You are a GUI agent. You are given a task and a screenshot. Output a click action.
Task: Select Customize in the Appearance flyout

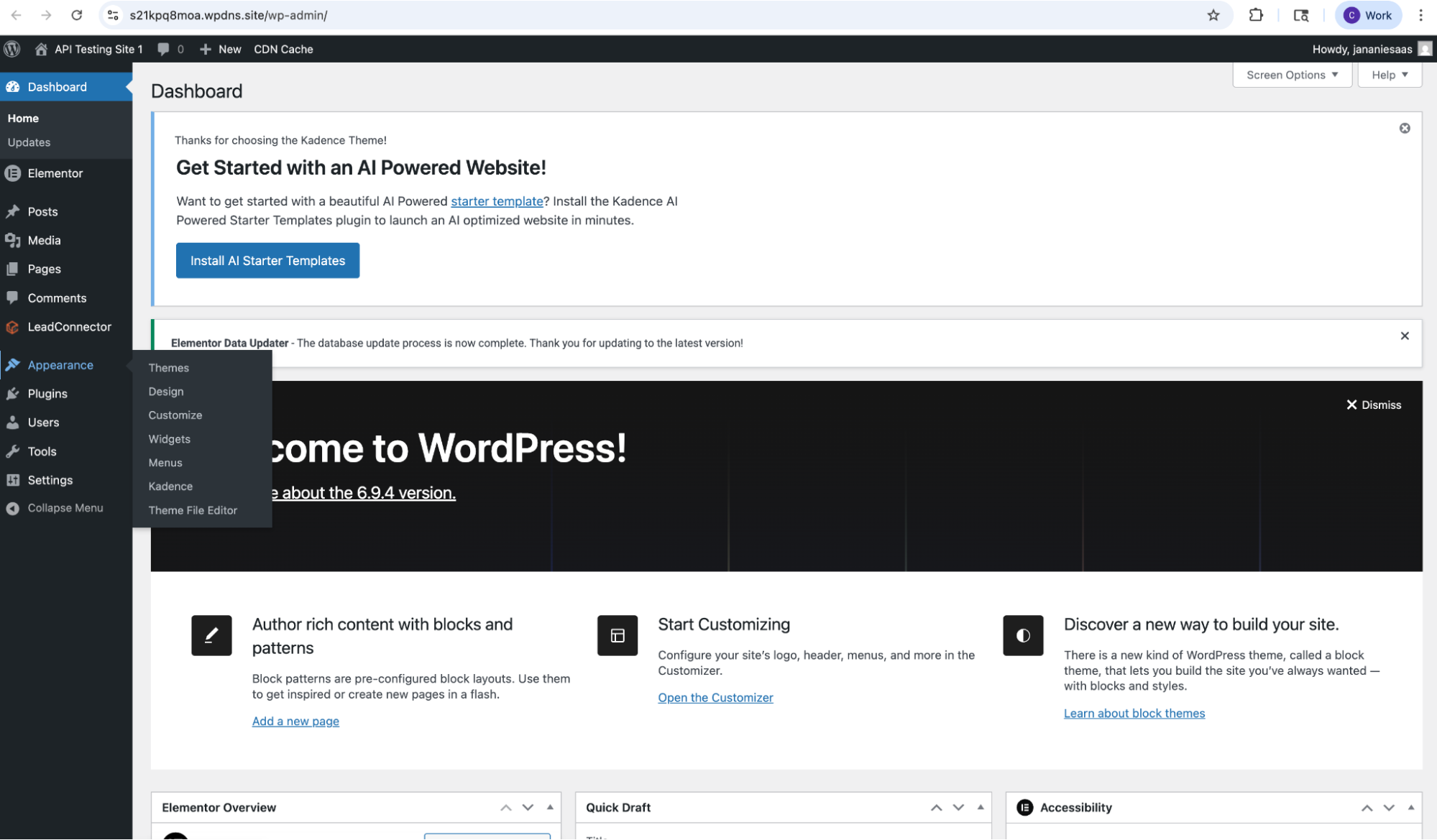pyautogui.click(x=175, y=415)
